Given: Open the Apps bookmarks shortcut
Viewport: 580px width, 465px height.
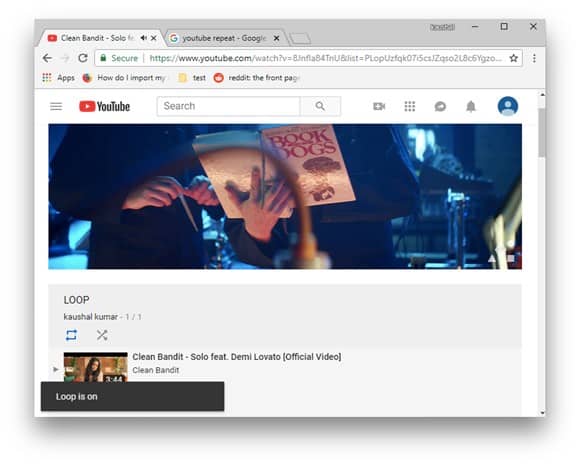Looking at the screenshot, I should pyautogui.click(x=58, y=78).
